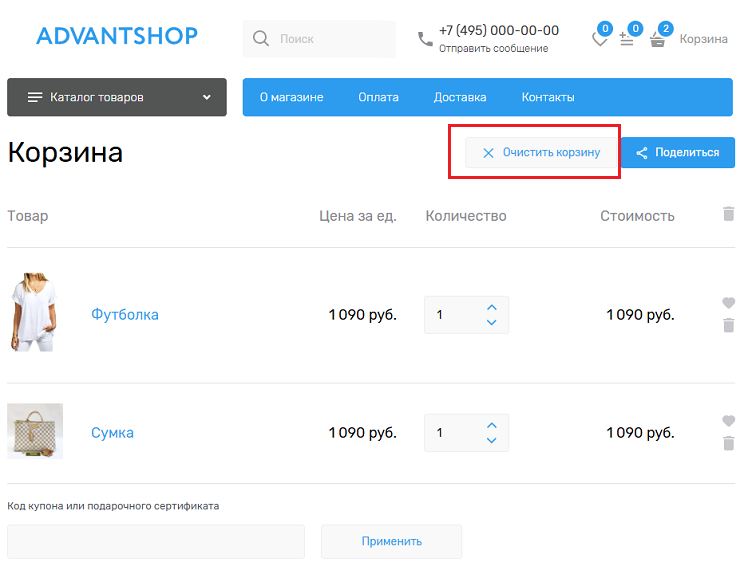Screen dimensions: 740x570
Task: Open the compare list icon in header
Action: click(x=627, y=40)
